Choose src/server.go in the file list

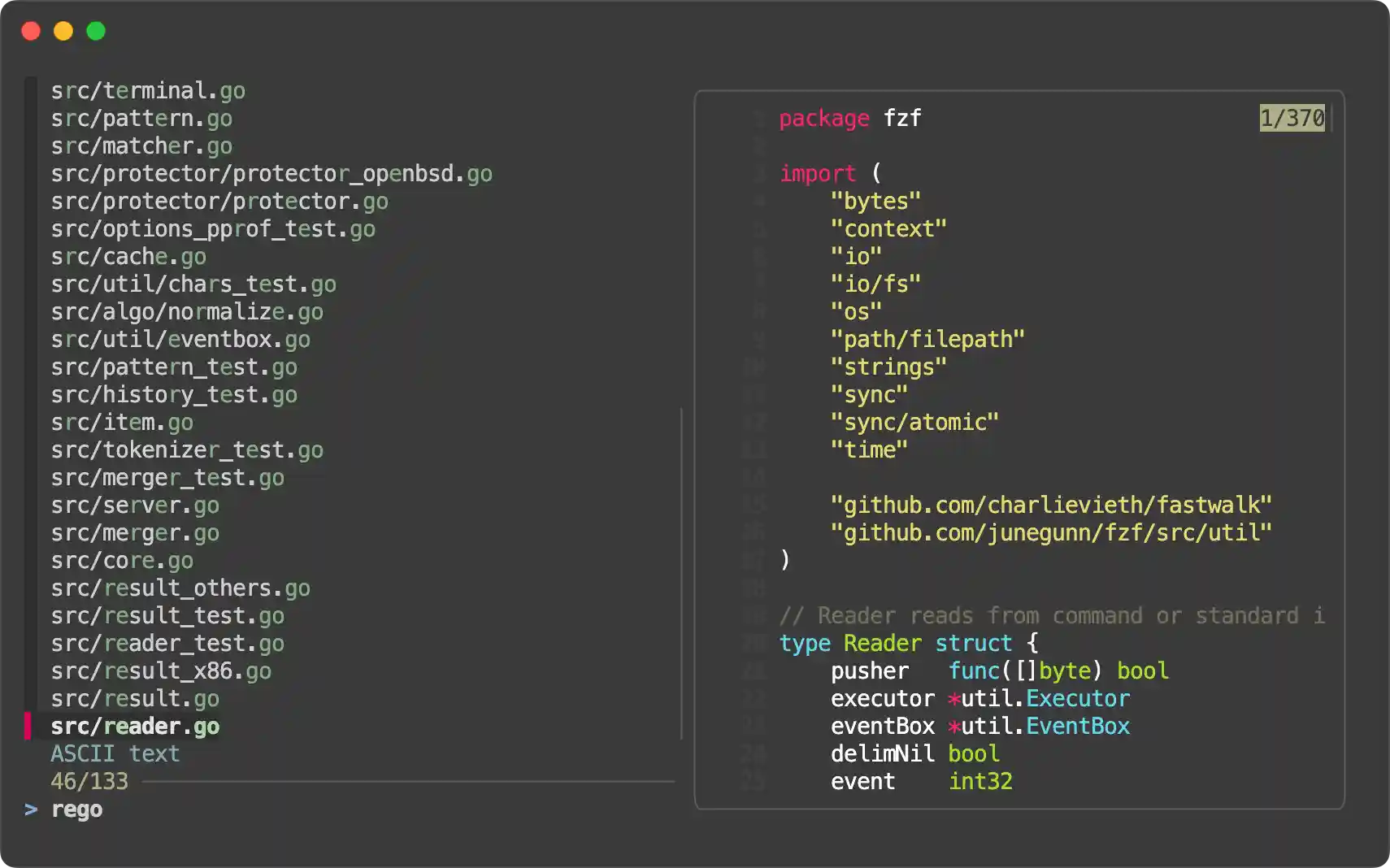click(x=135, y=505)
